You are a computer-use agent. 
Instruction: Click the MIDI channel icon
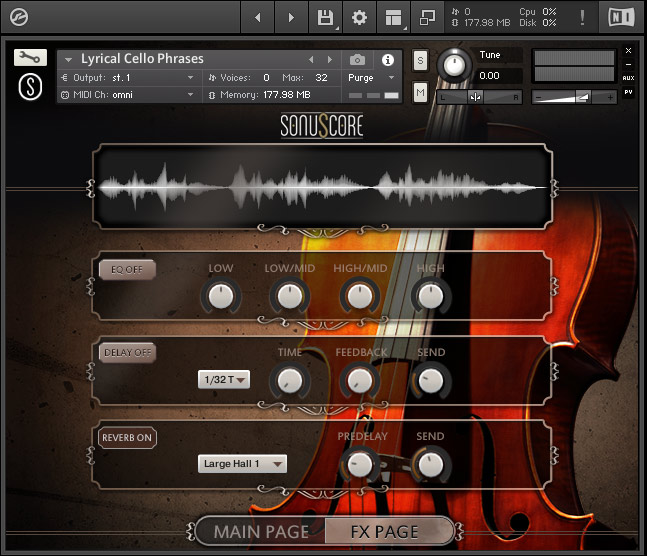pos(65,95)
